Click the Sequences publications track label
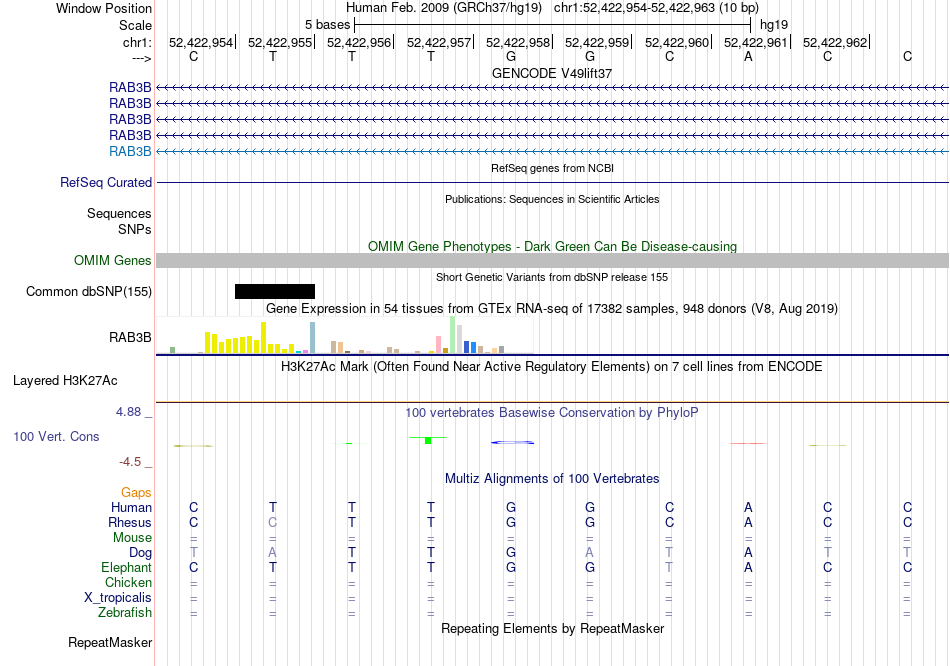This screenshot has height=666, width=950. point(119,213)
